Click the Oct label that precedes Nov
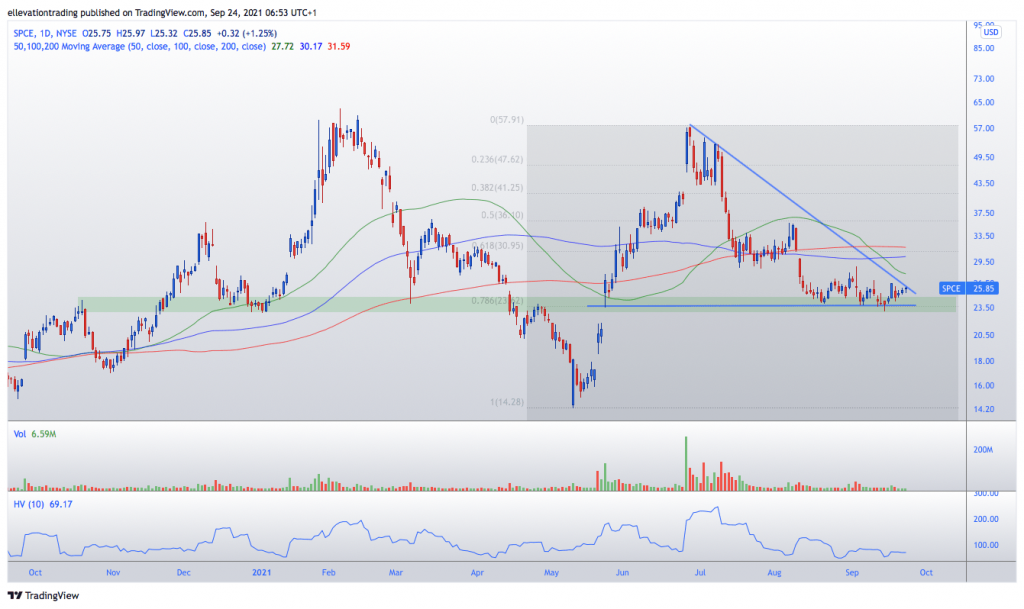This screenshot has width=1024, height=609. [35, 572]
